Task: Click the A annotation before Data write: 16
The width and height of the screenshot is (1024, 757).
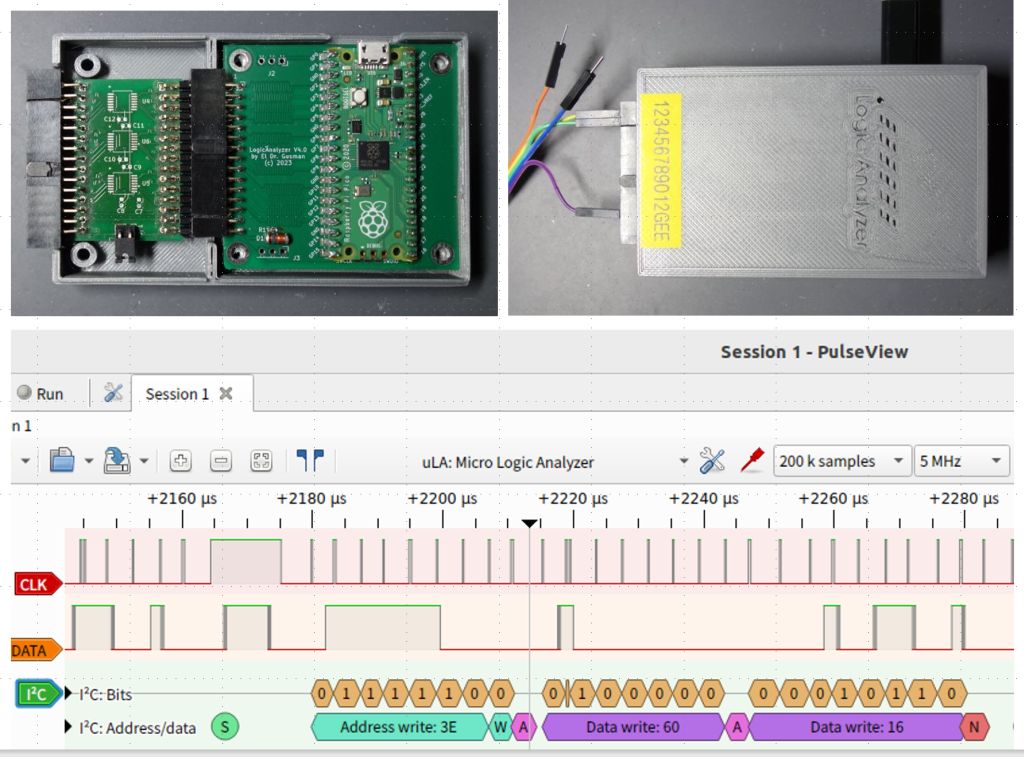Action: click(x=737, y=727)
